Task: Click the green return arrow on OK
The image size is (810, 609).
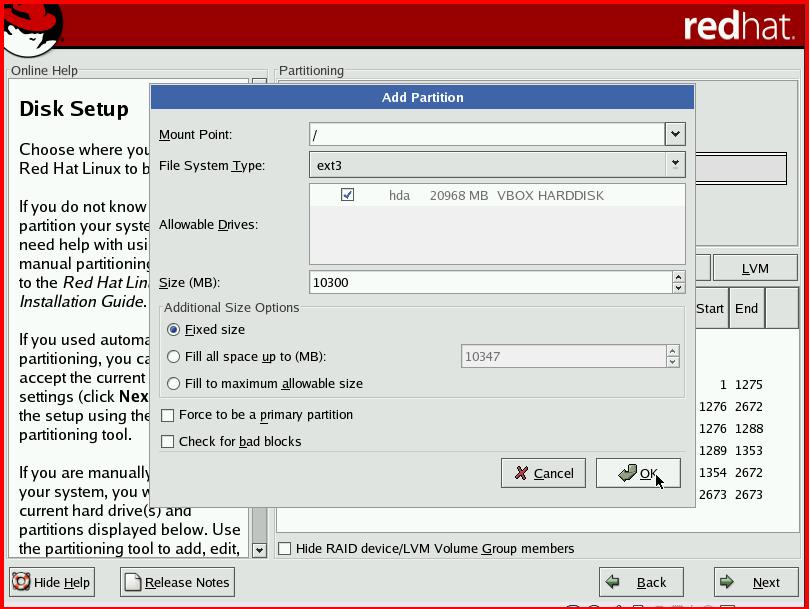Action: pos(628,472)
